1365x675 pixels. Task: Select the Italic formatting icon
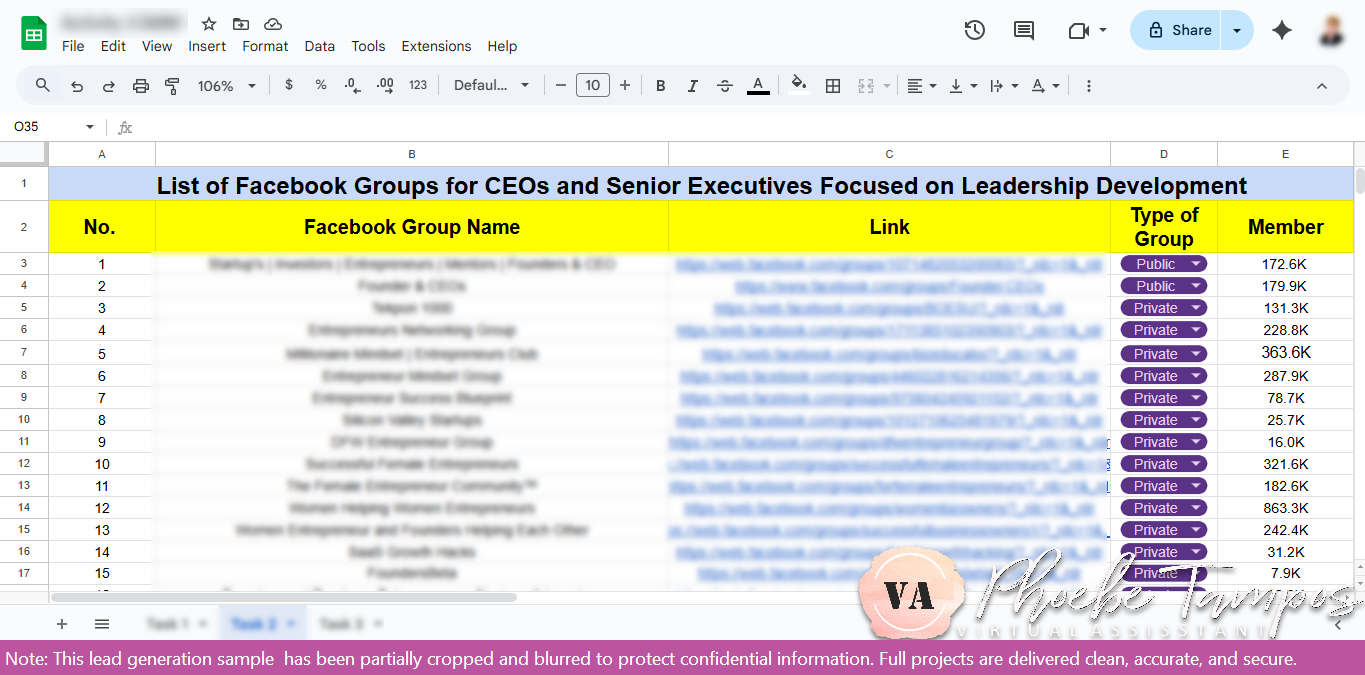pos(692,85)
